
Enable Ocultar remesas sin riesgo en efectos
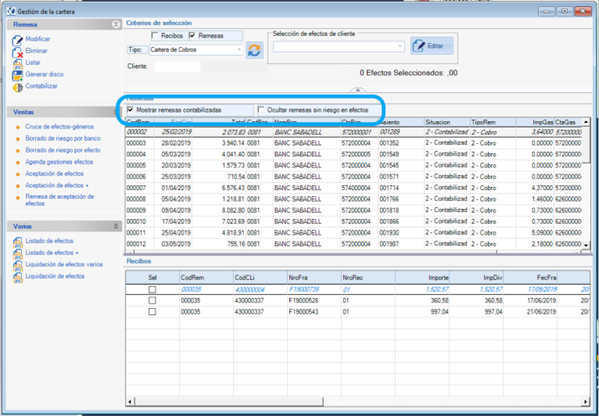(x=261, y=110)
